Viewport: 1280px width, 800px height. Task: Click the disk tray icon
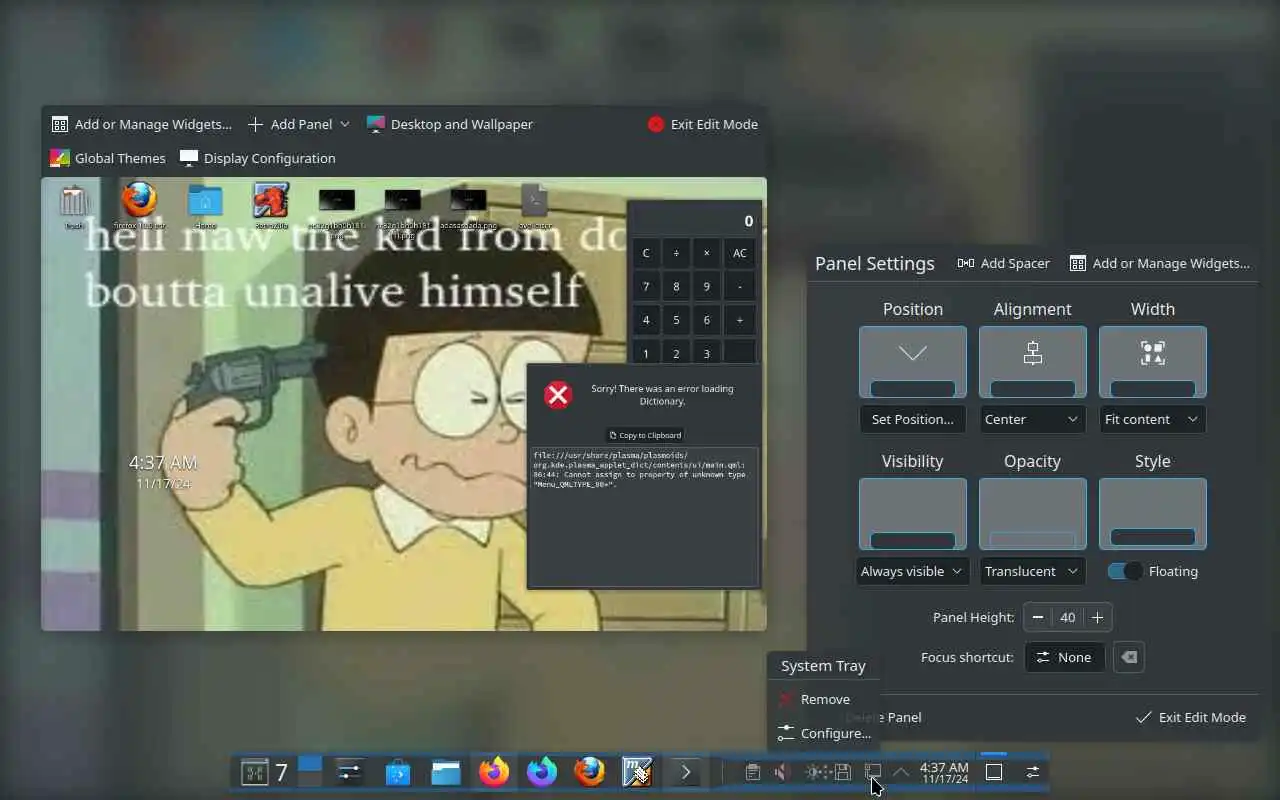tap(843, 772)
